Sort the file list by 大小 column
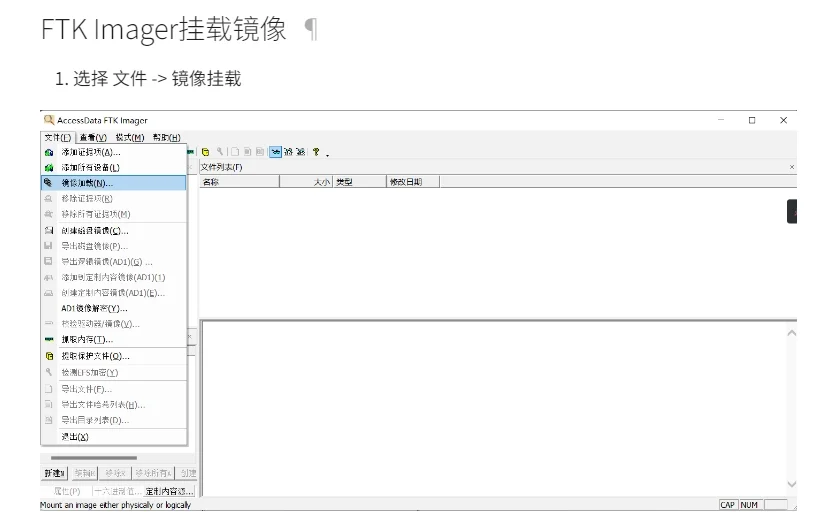Viewport: 818px width, 512px height. coord(306,182)
